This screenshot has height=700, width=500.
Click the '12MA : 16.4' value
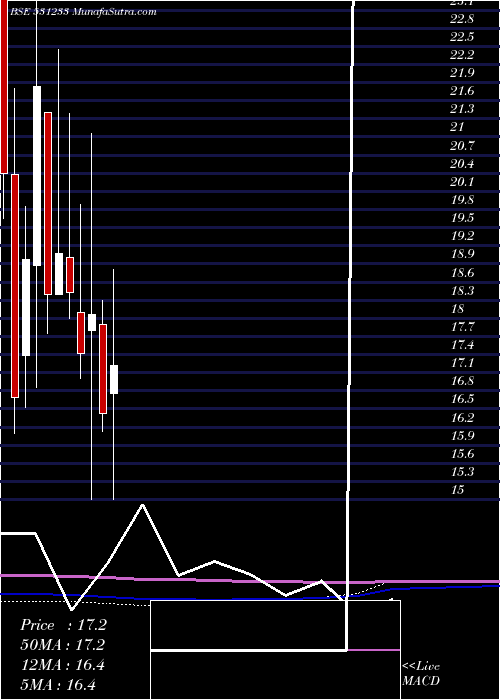tap(62, 665)
